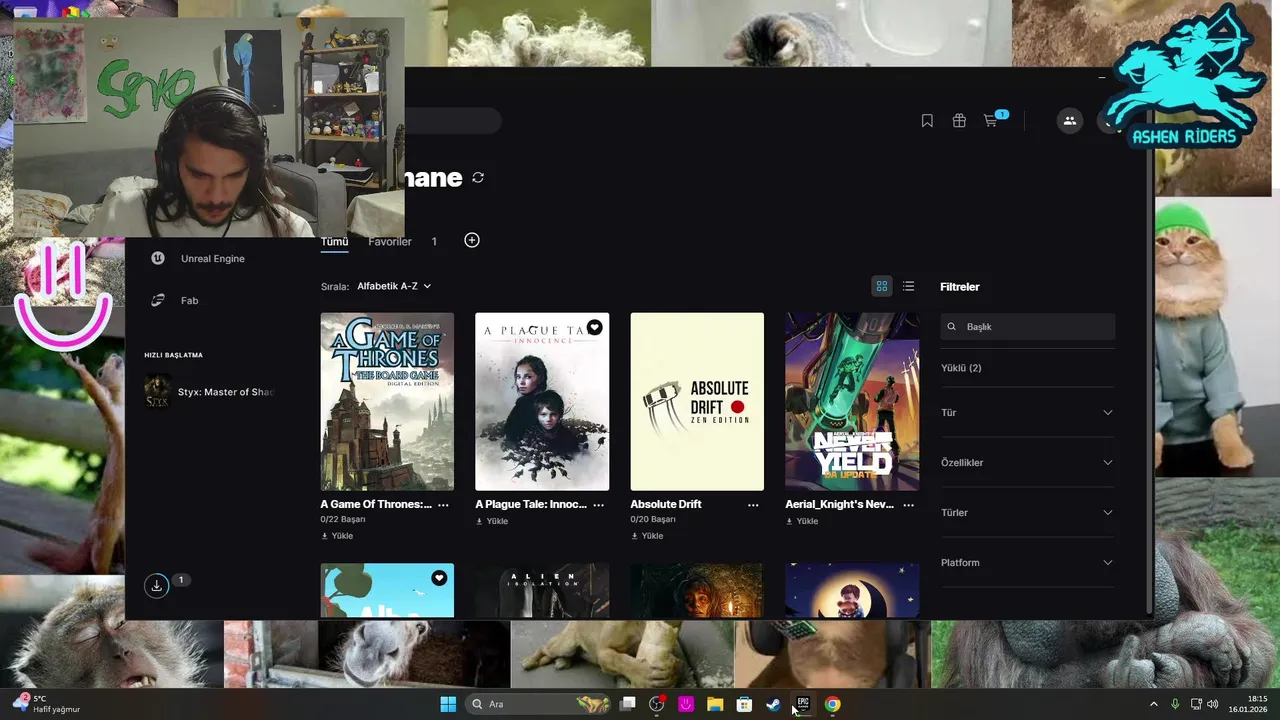Open File Explorer from the taskbar

(715, 704)
